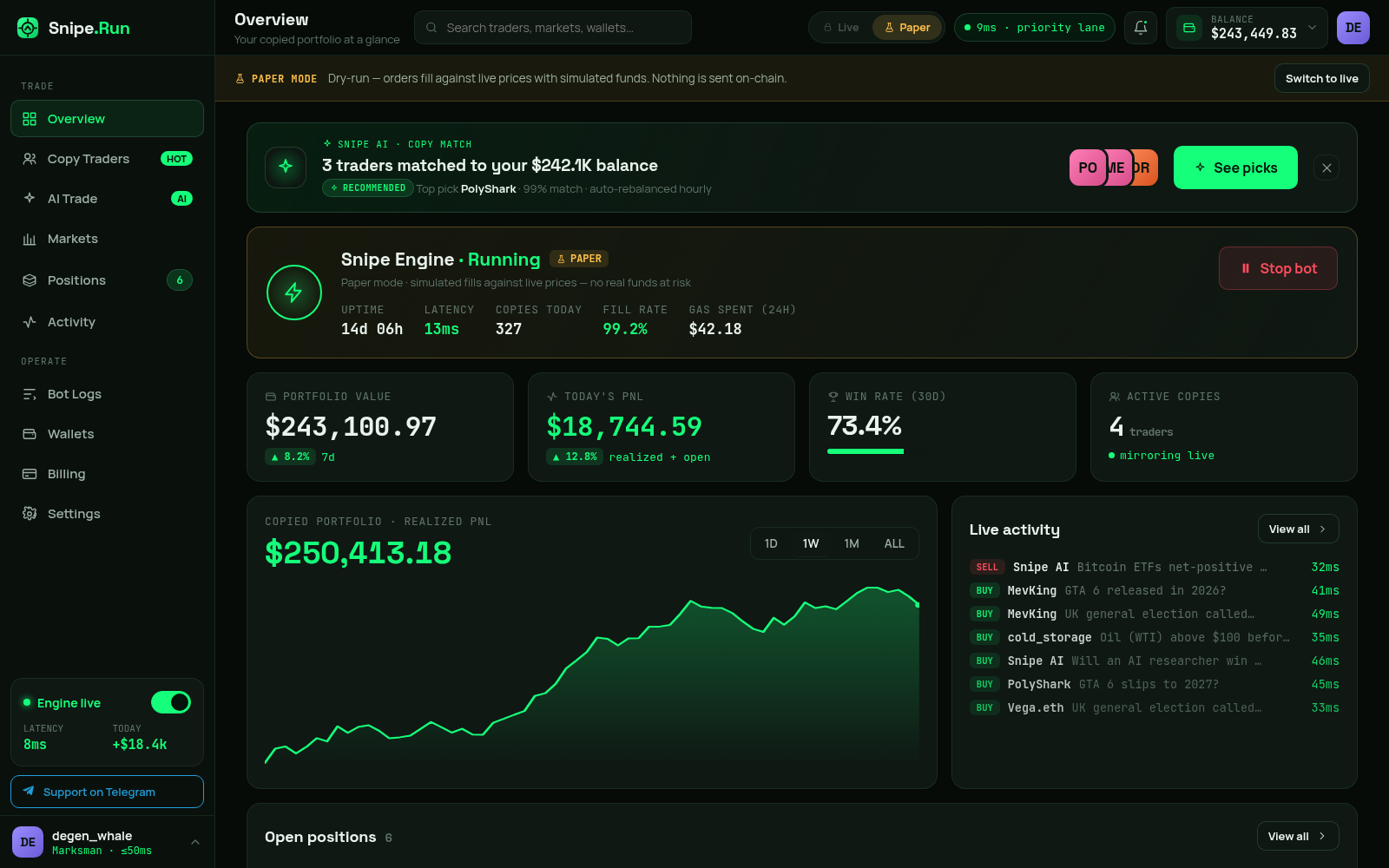Click the Billing card icon
This screenshot has height=868, width=1389.
point(30,474)
